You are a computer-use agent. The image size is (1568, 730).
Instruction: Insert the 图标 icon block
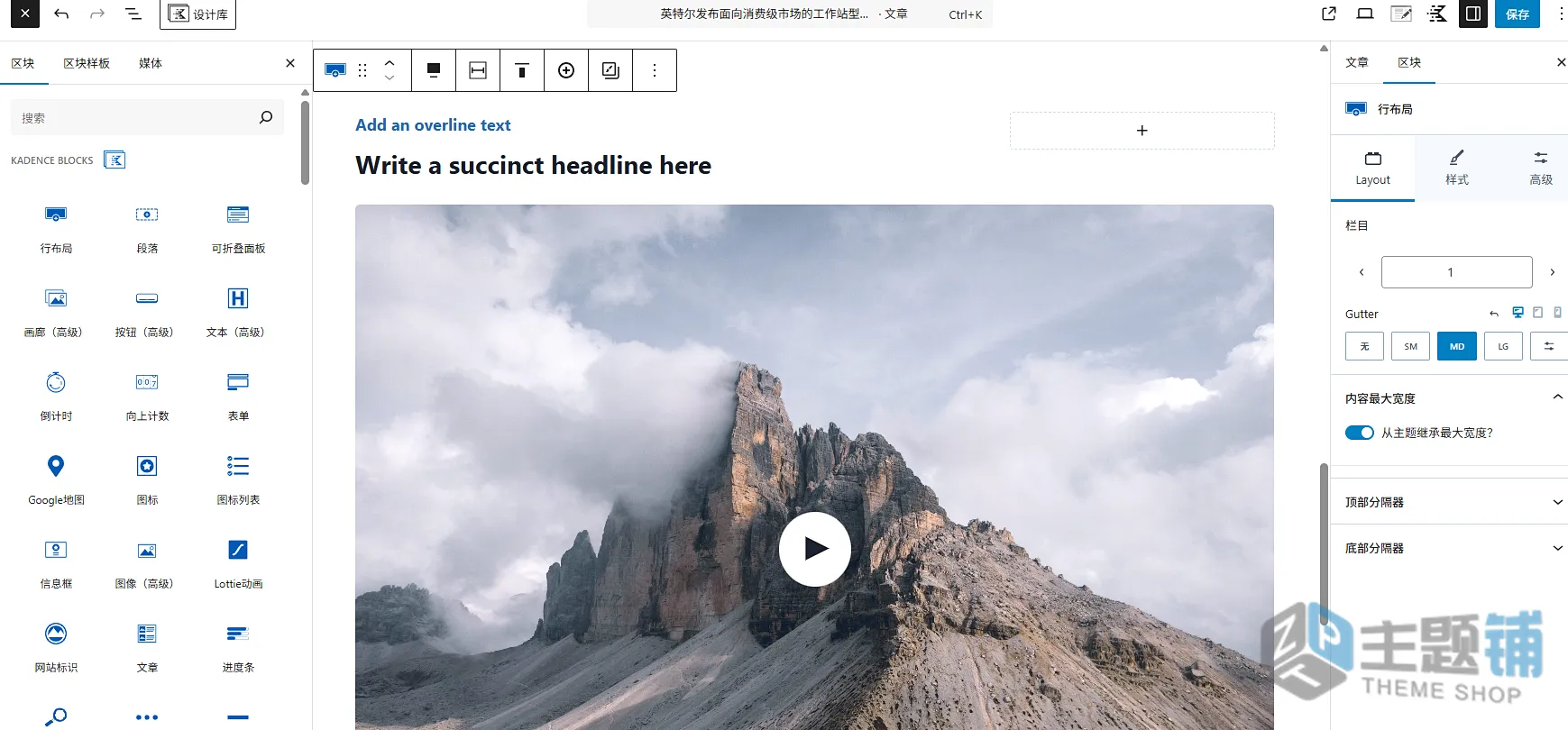point(147,480)
